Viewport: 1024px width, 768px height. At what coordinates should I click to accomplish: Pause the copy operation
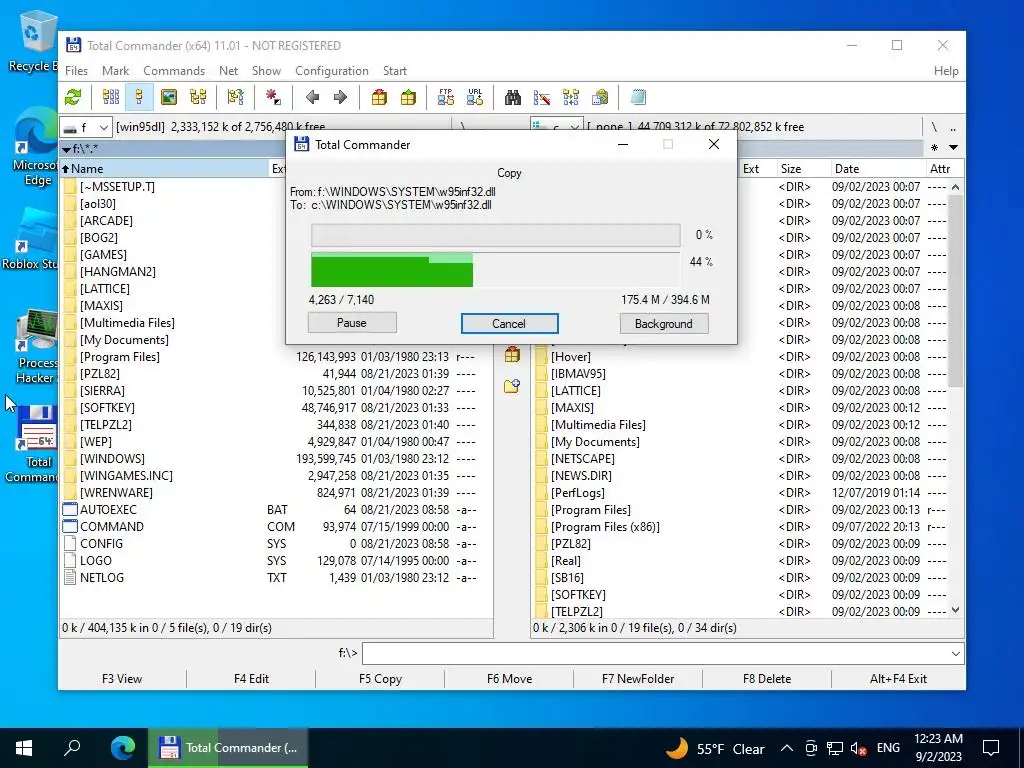pyautogui.click(x=352, y=323)
